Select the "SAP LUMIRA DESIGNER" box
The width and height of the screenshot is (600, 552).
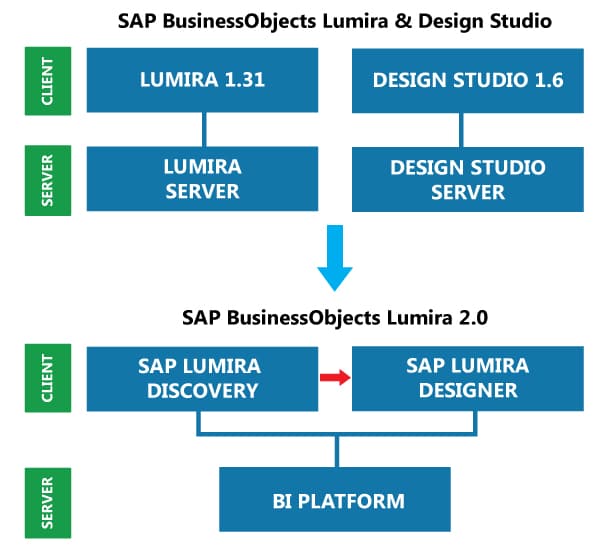click(468, 378)
